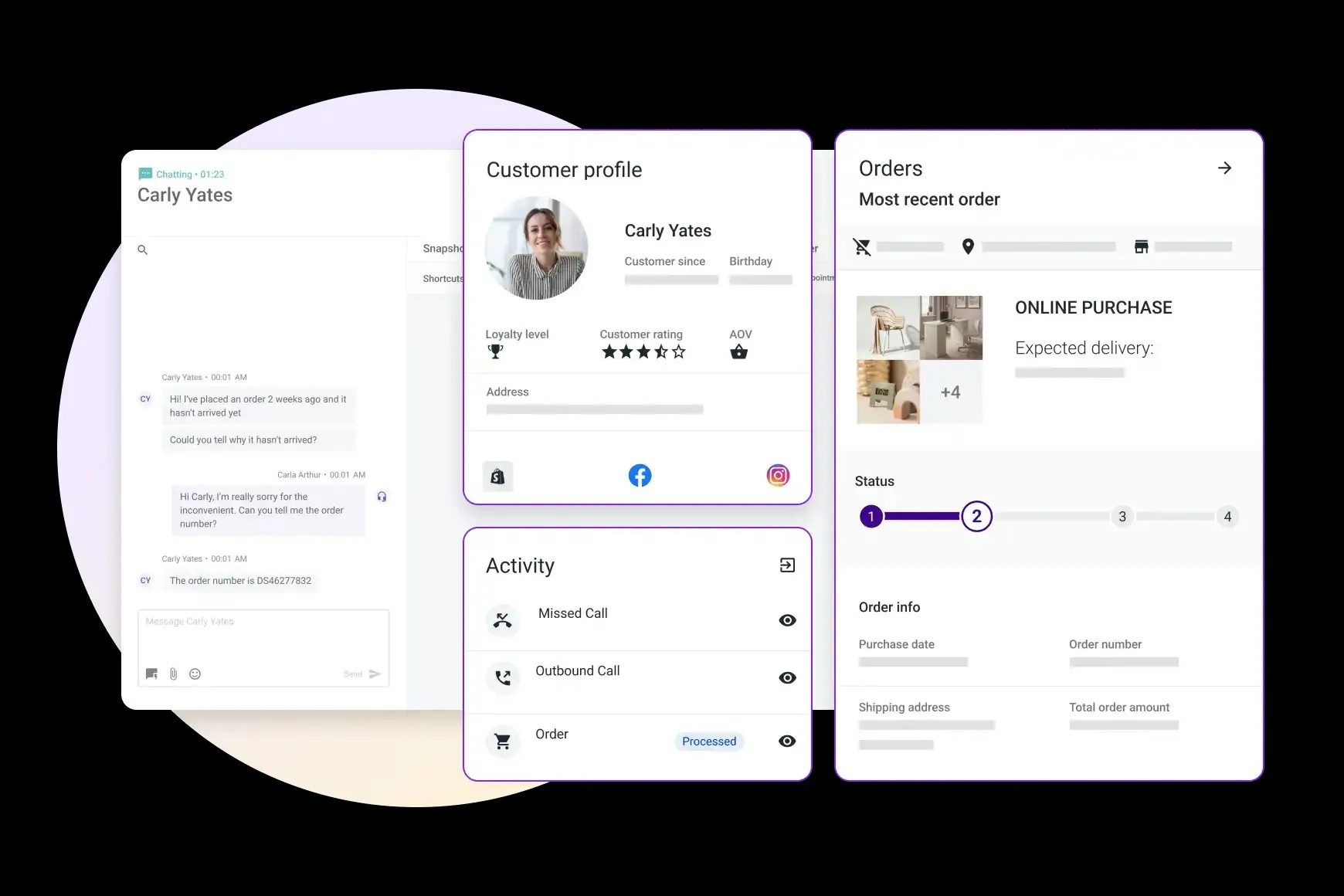View Missed Call details with eye icon
The image size is (1344, 896).
787,620
